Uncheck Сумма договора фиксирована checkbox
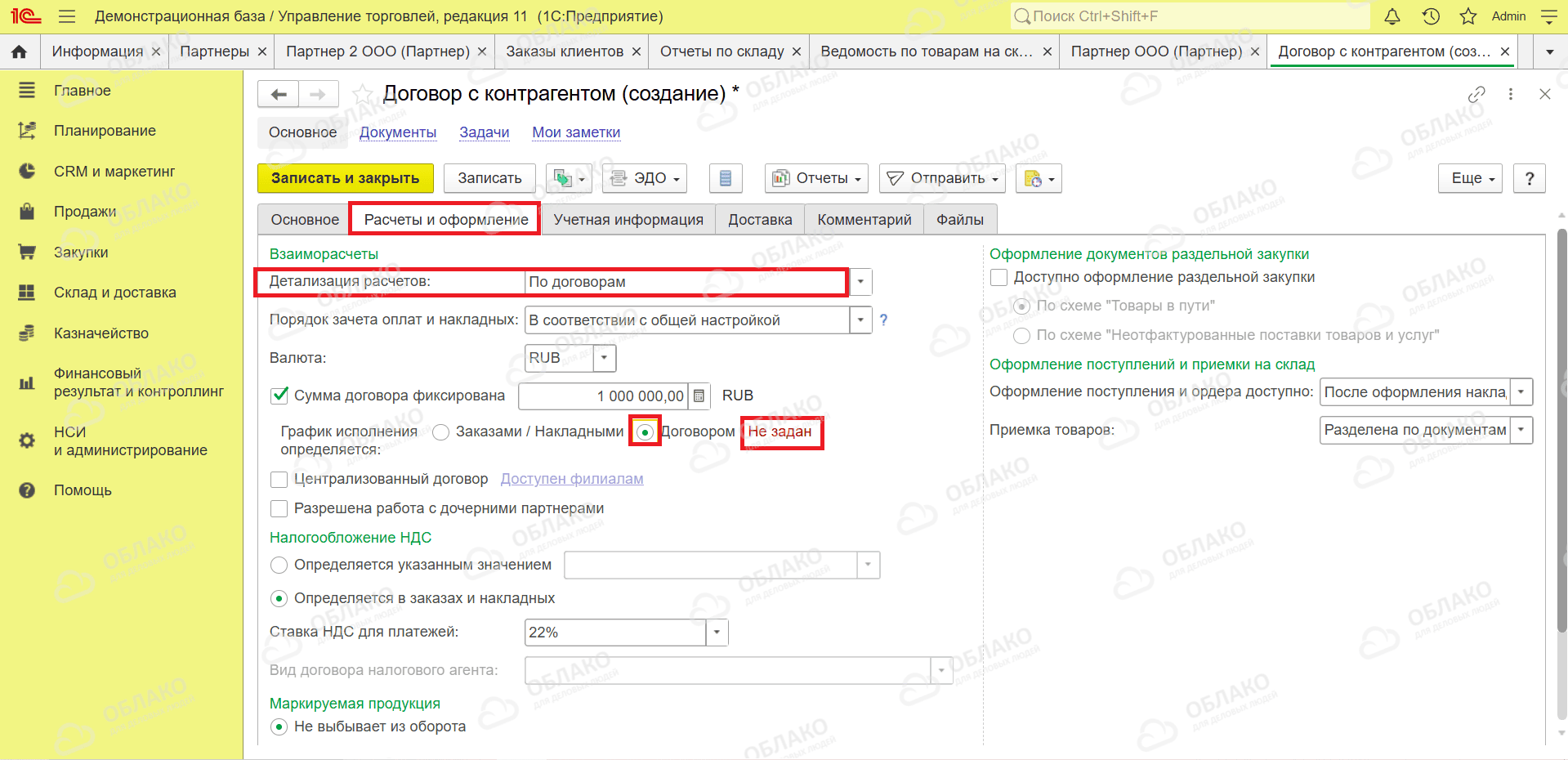1568x760 pixels. [279, 396]
